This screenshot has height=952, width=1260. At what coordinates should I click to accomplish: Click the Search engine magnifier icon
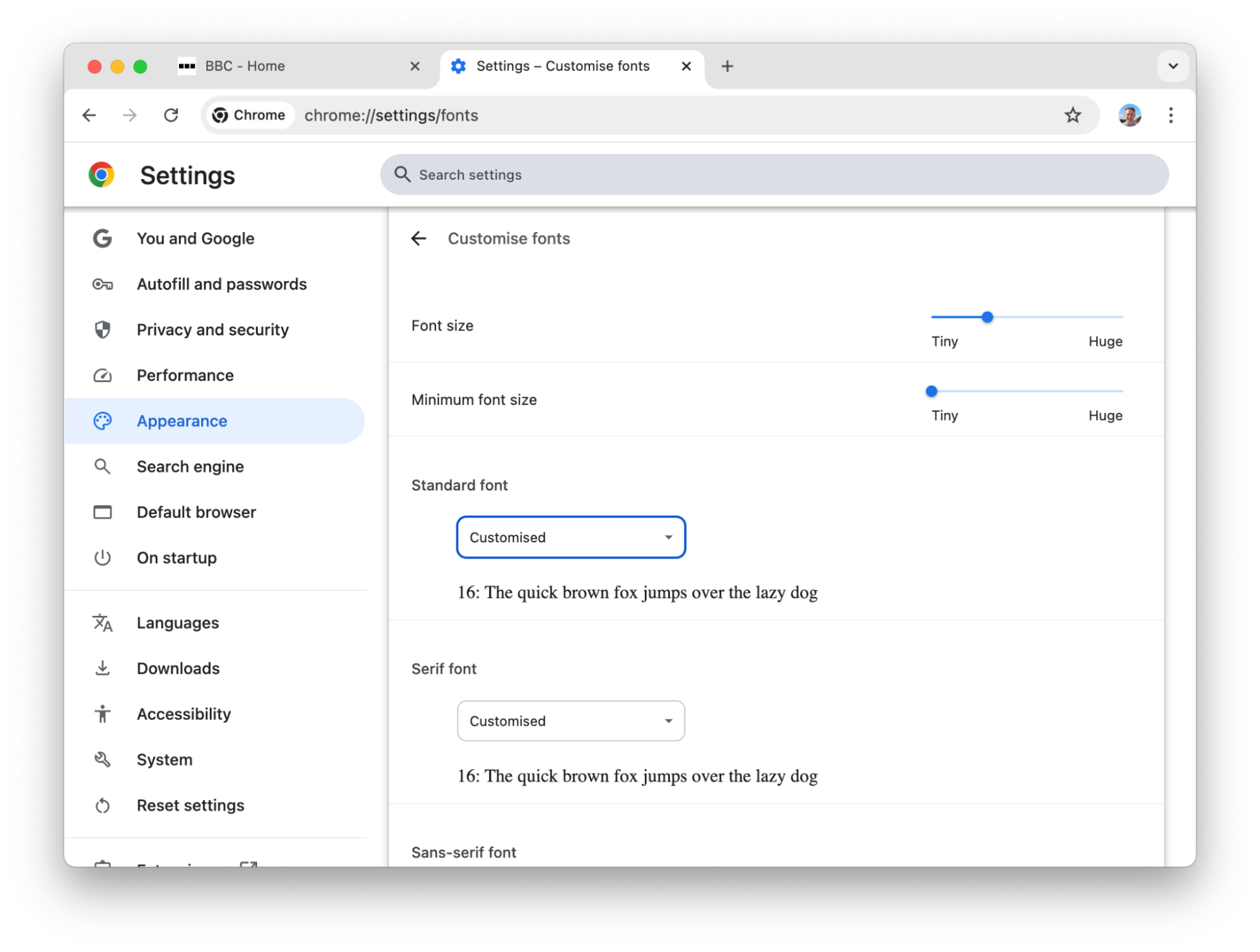click(x=103, y=467)
